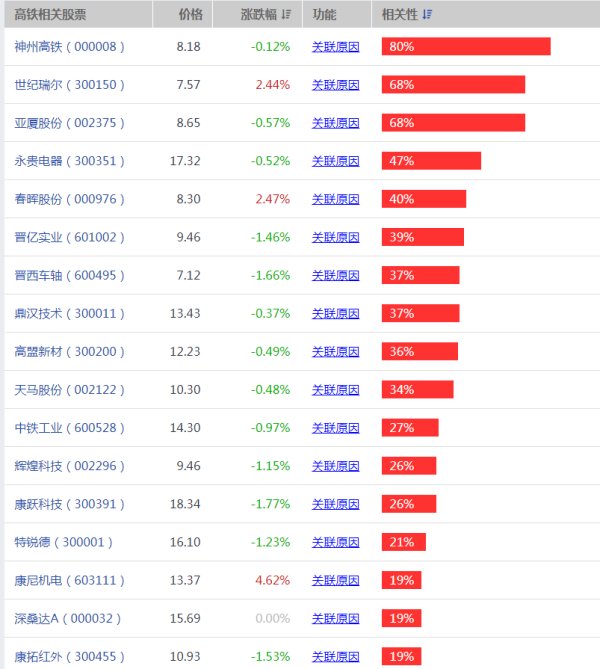Select change -1.77% in 康跃科技 row

point(271,504)
